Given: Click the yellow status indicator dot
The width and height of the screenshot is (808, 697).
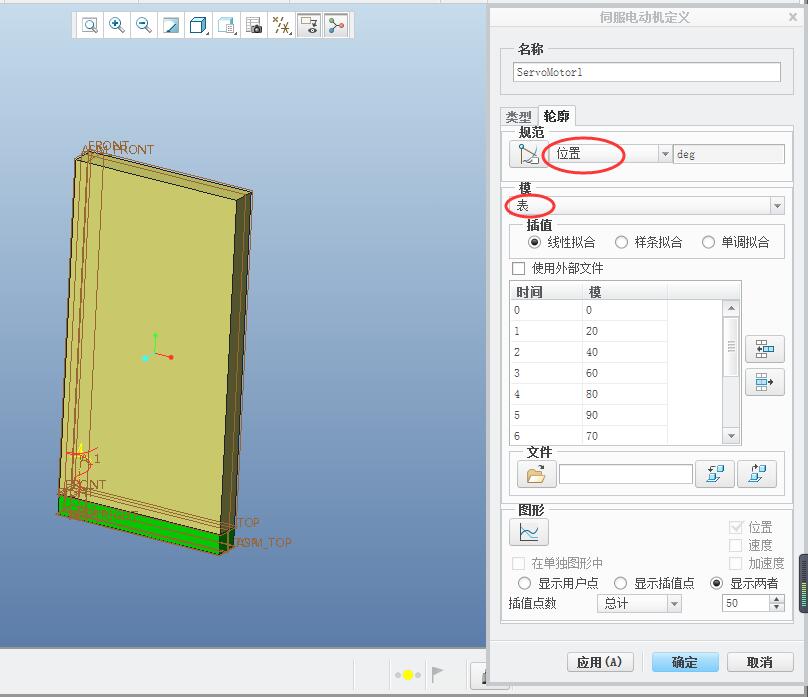Looking at the screenshot, I should pos(408,675).
